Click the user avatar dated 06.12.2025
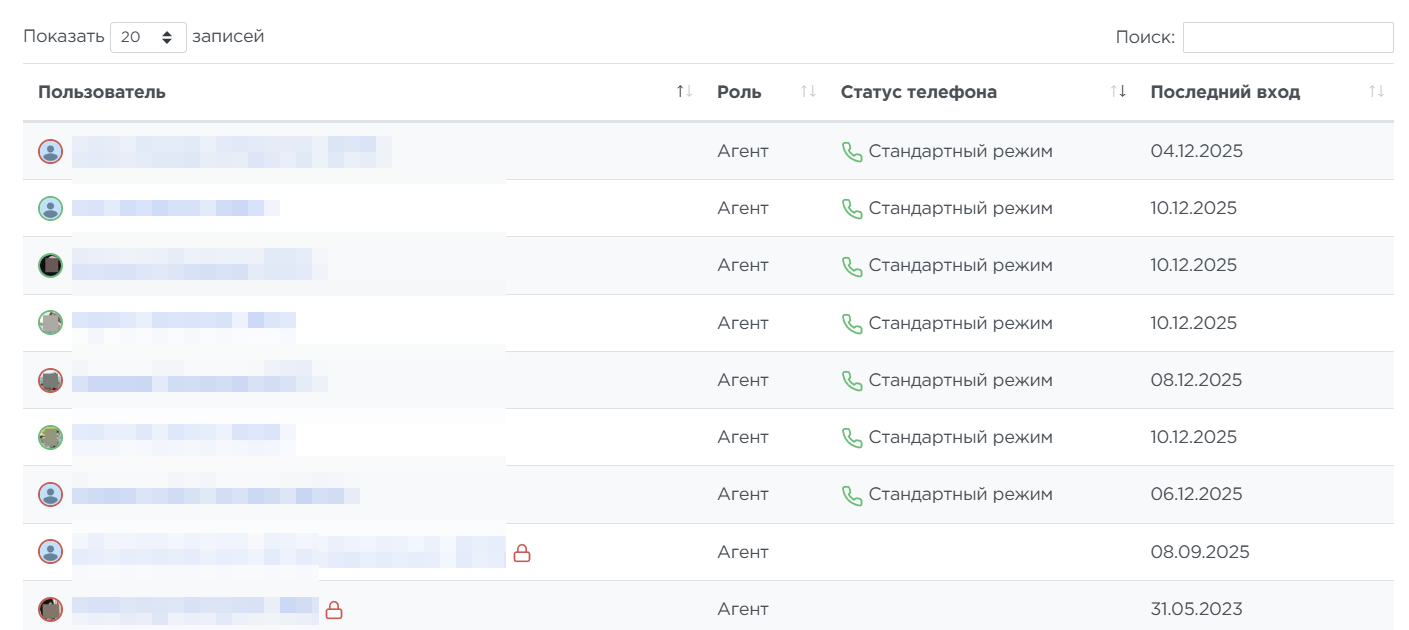1409x630 pixels. point(50,494)
